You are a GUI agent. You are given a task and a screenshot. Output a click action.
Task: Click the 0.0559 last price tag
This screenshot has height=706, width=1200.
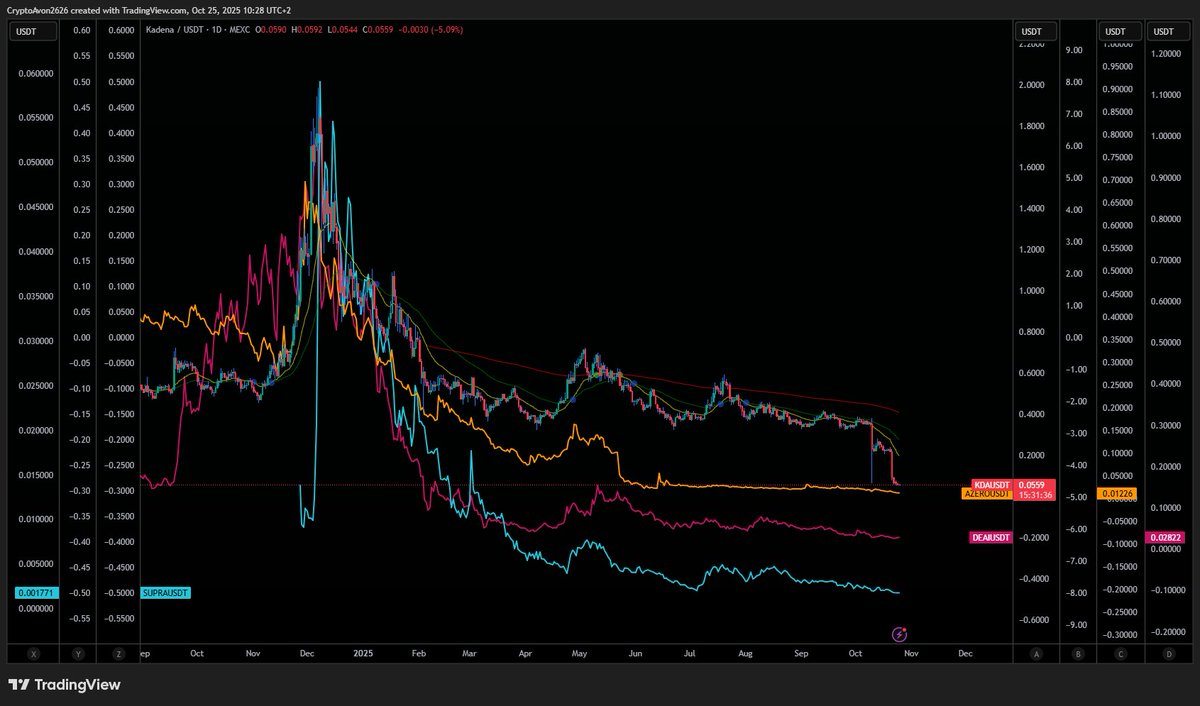(x=1031, y=485)
